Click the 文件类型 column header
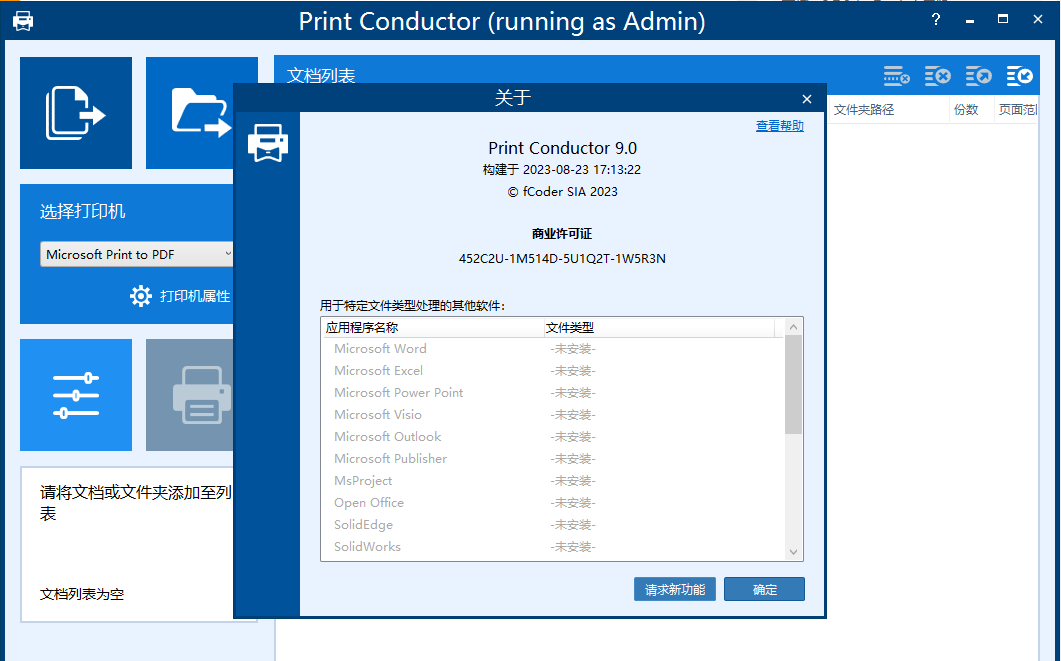The image size is (1061, 661). coord(660,327)
